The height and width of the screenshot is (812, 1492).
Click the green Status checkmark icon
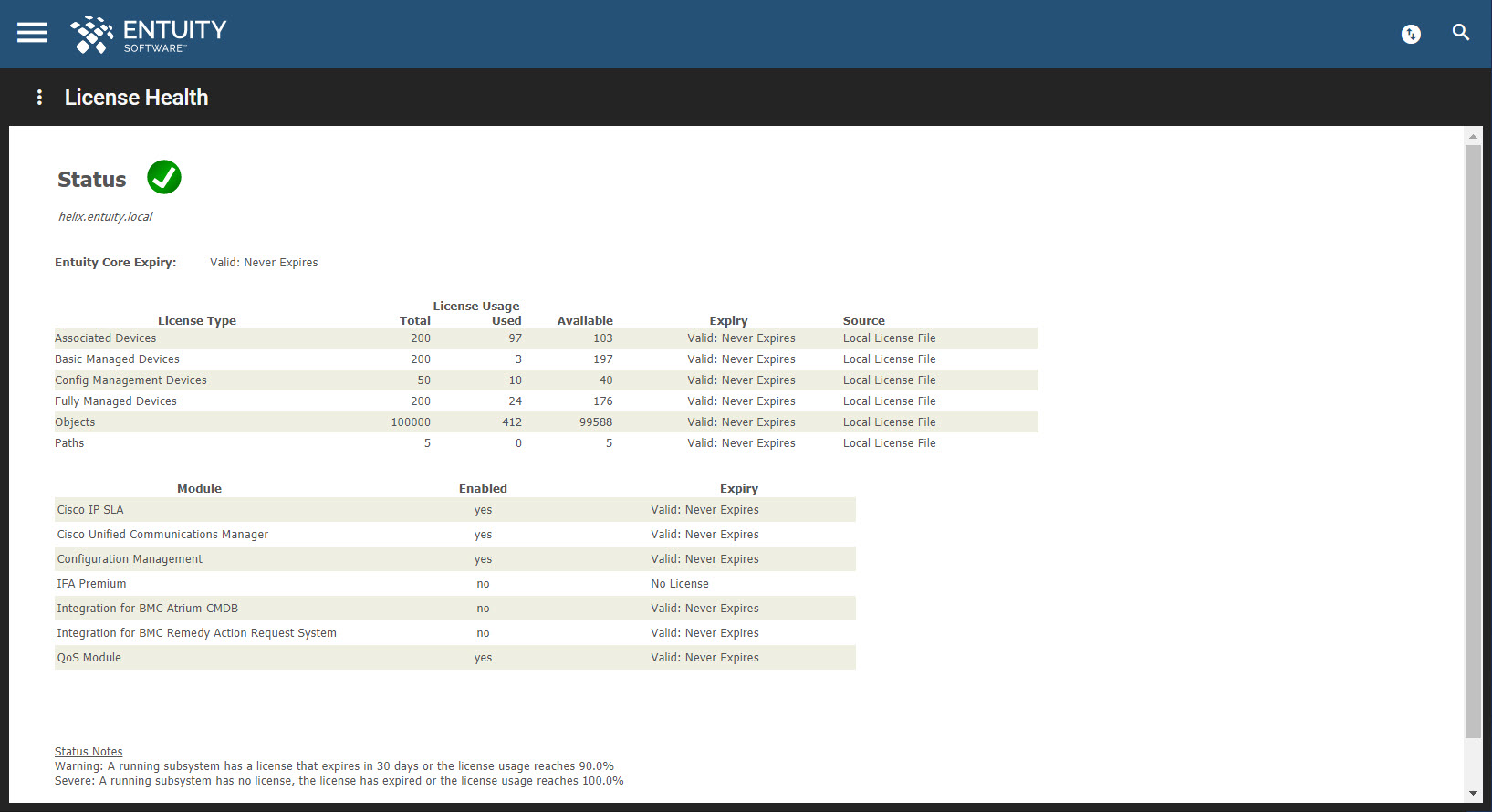(164, 177)
